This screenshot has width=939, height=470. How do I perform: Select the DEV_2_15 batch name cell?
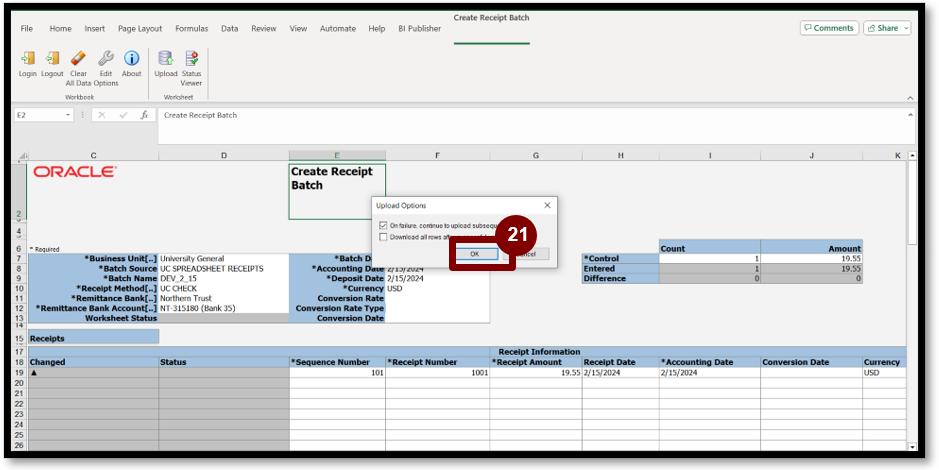[224, 278]
